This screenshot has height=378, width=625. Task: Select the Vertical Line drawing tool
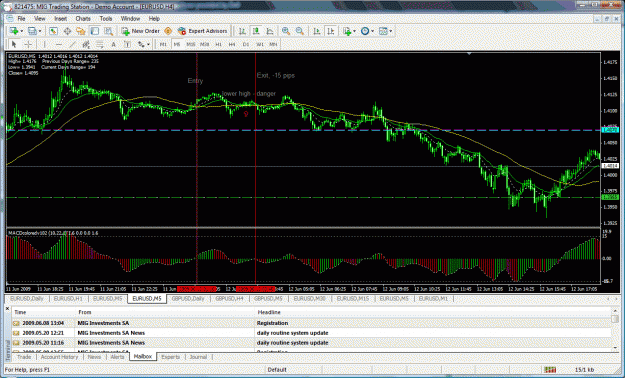coord(45,44)
